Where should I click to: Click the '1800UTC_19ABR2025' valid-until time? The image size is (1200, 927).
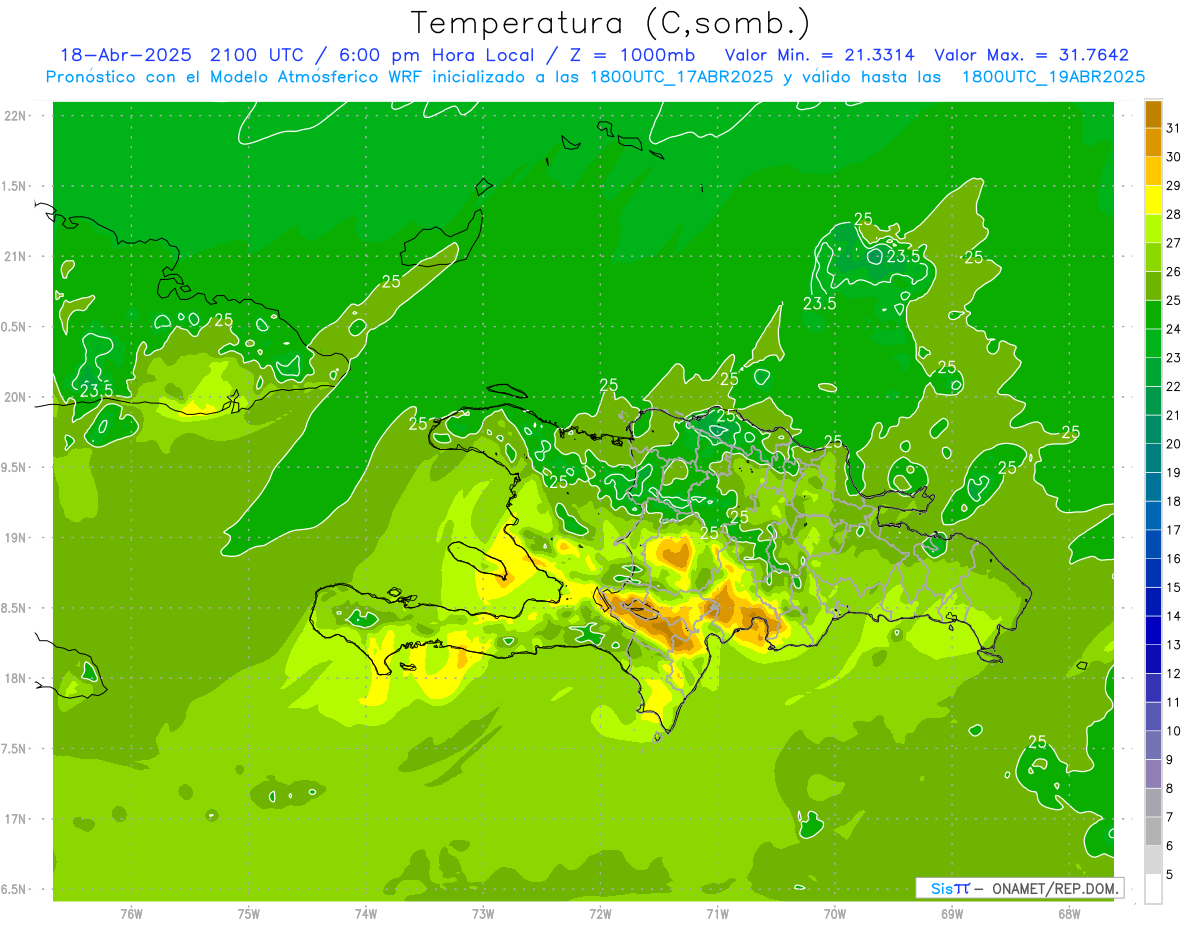(1054, 77)
